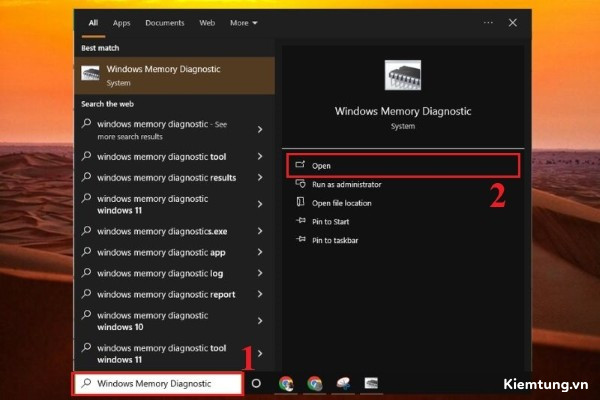
Task: Click Open for Windows Memory Diagnostic
Action: point(403,166)
